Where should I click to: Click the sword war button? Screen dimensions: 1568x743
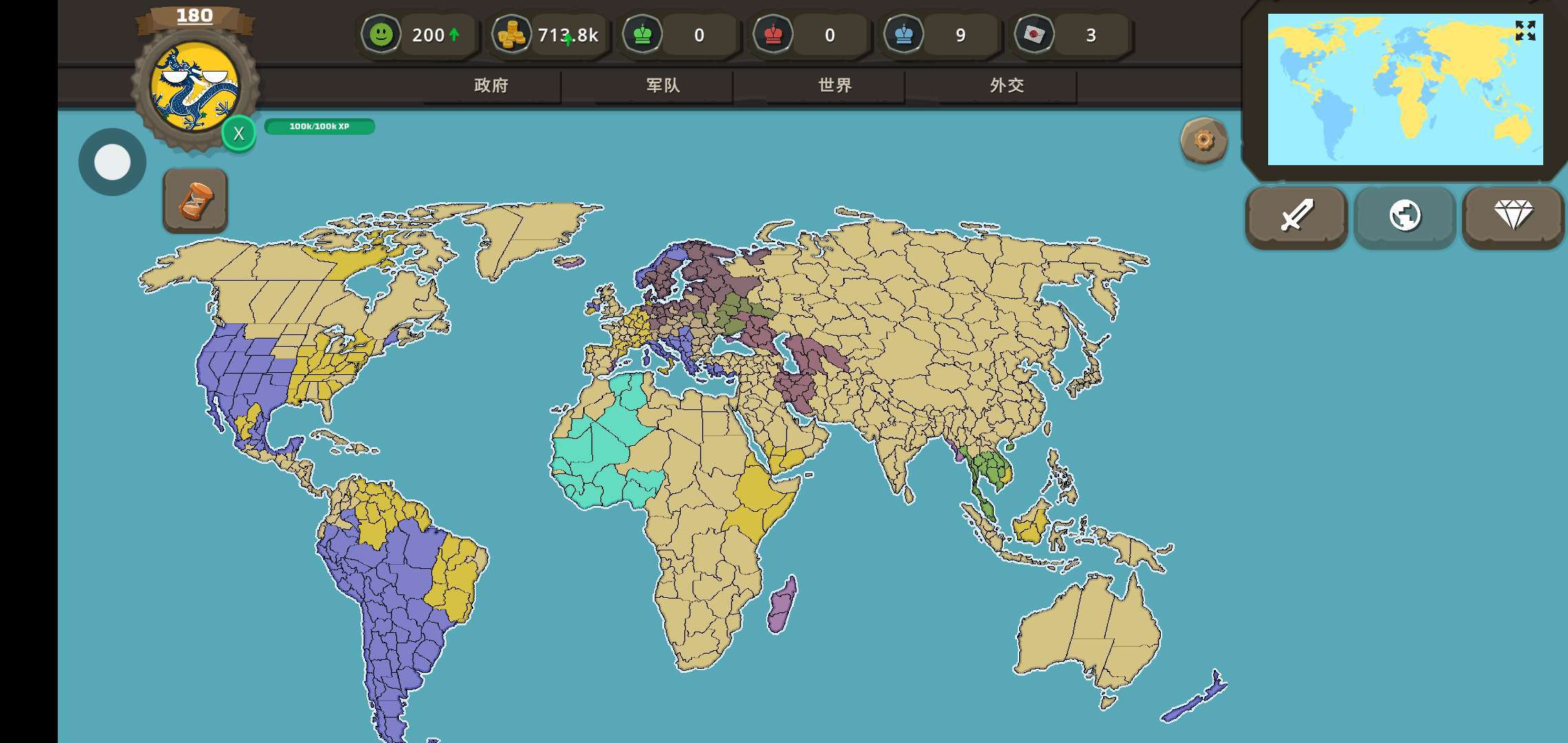(1296, 216)
